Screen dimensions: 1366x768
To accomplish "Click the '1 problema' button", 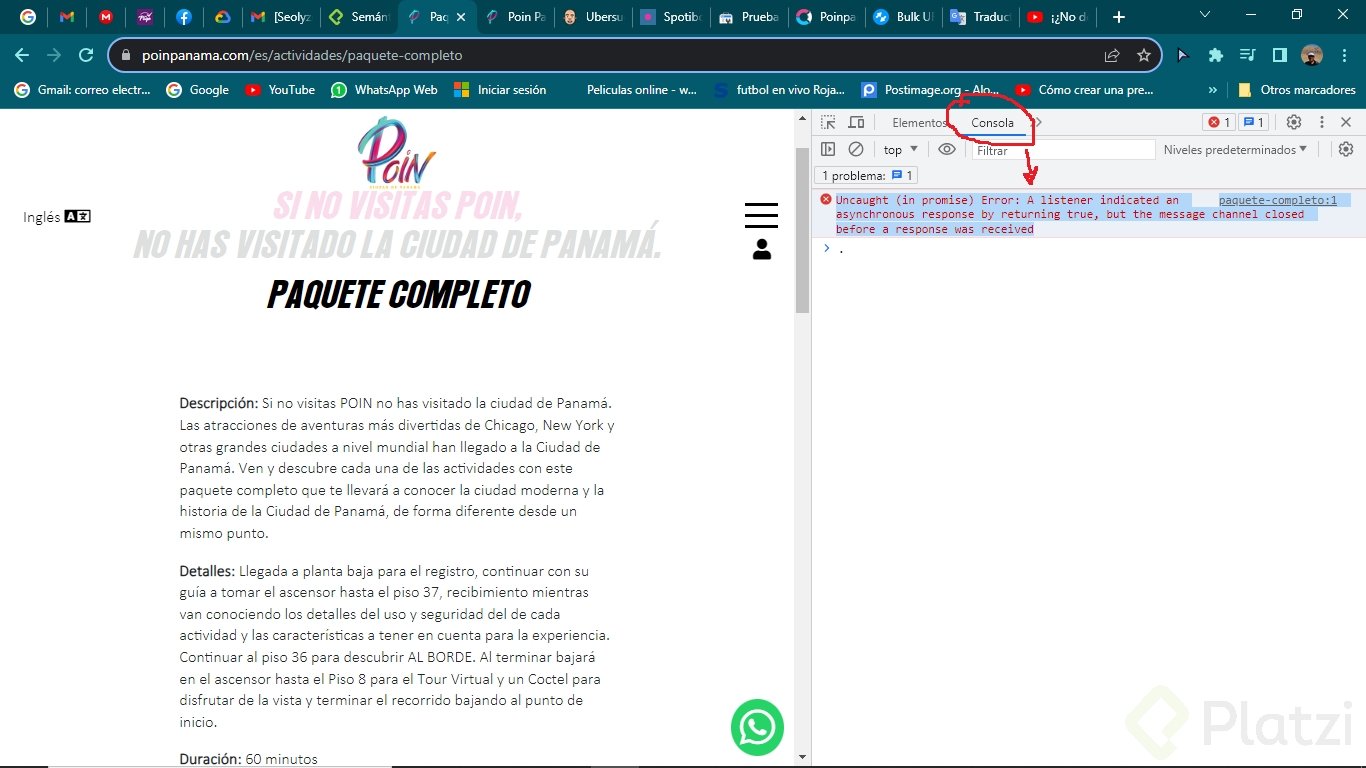I will coord(864,175).
